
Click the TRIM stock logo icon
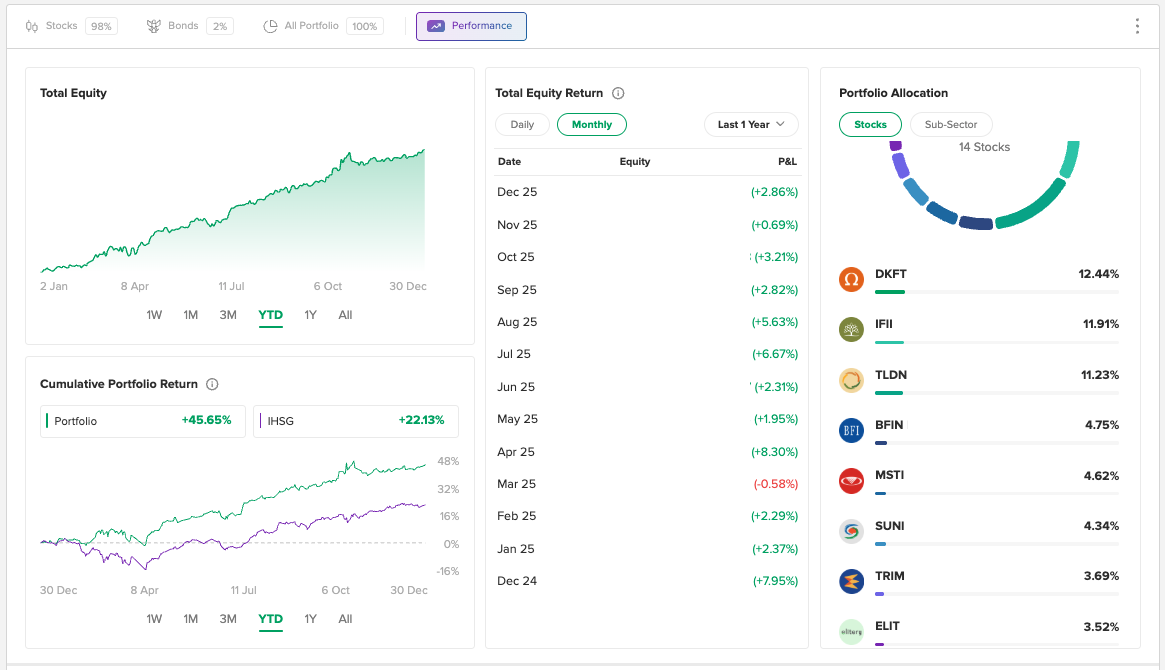851,581
